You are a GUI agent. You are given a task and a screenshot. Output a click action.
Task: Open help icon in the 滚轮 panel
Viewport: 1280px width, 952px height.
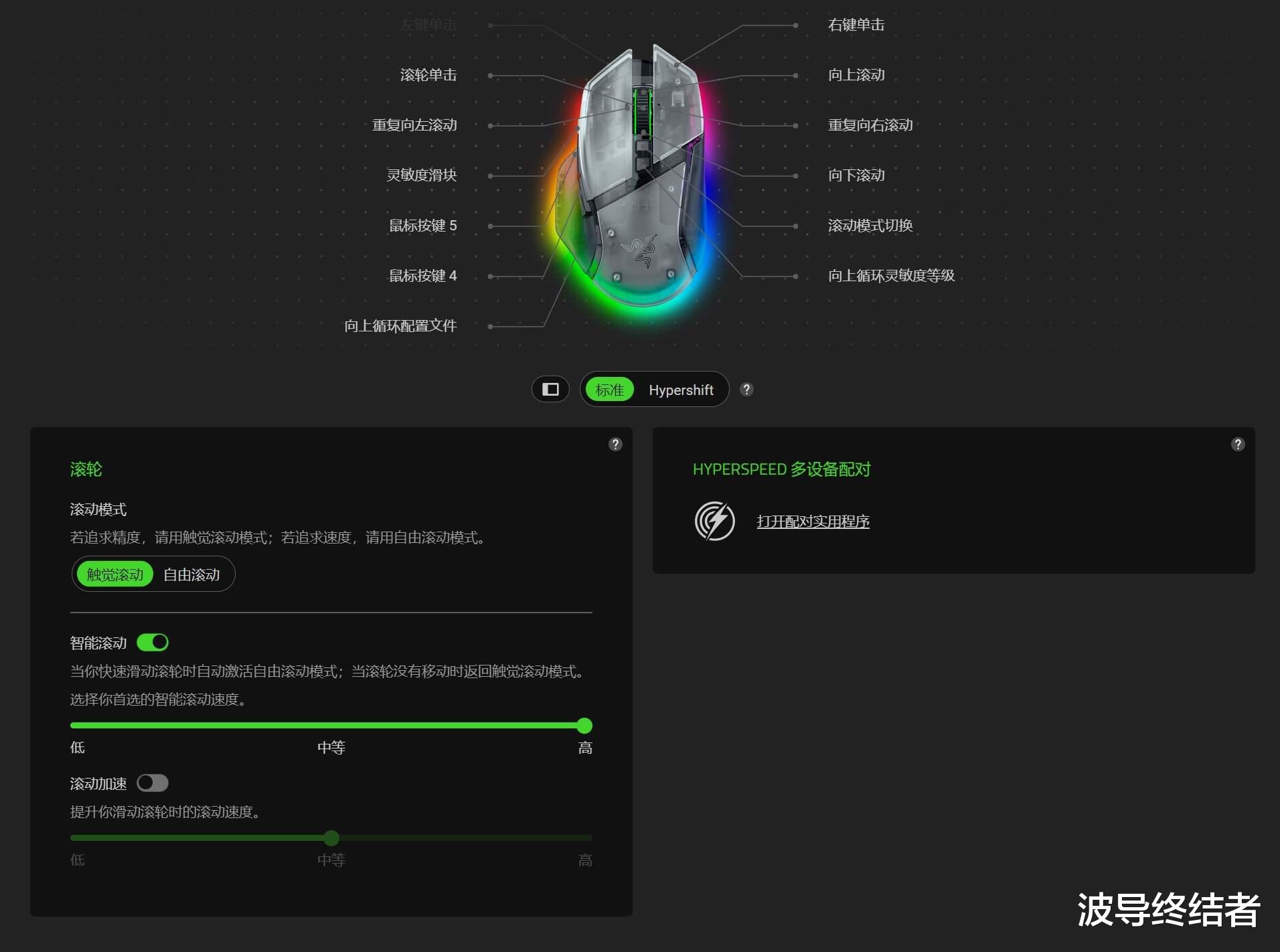point(615,445)
